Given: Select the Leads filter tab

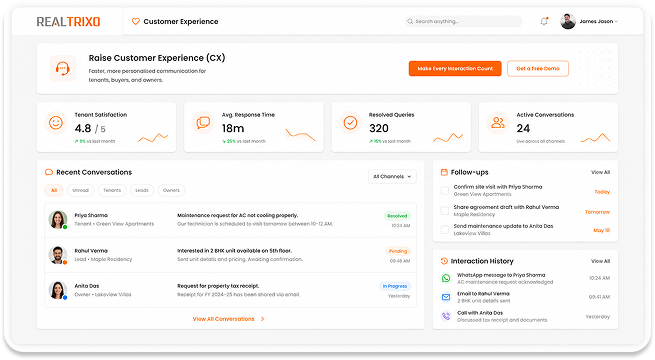Looking at the screenshot, I should (x=142, y=190).
